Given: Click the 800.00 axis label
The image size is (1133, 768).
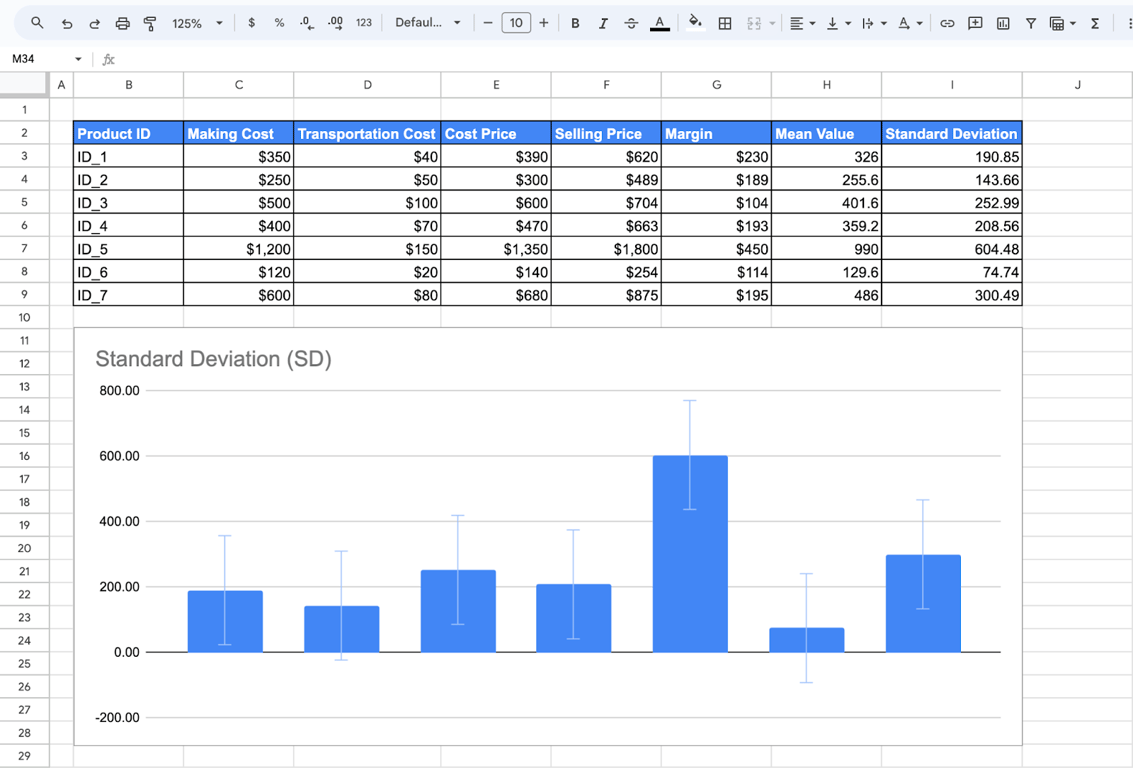Looking at the screenshot, I should [x=119, y=391].
